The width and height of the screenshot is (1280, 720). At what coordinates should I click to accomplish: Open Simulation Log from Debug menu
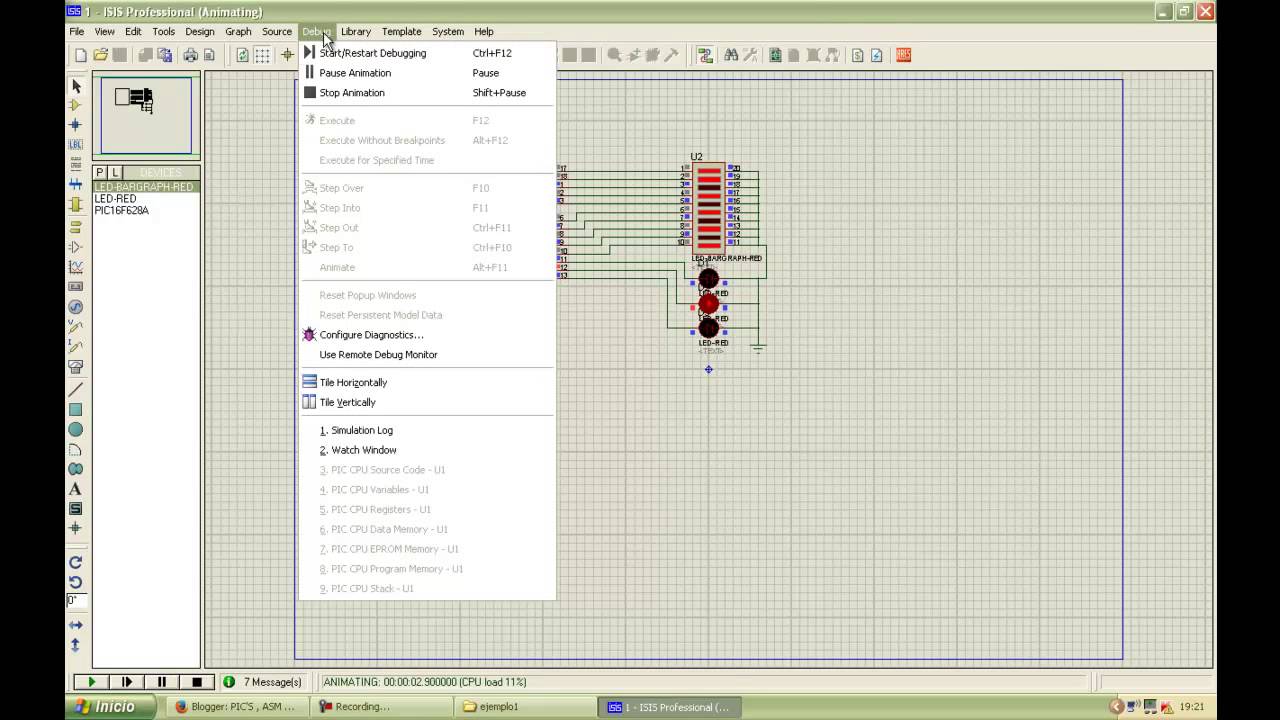(x=426, y=431)
